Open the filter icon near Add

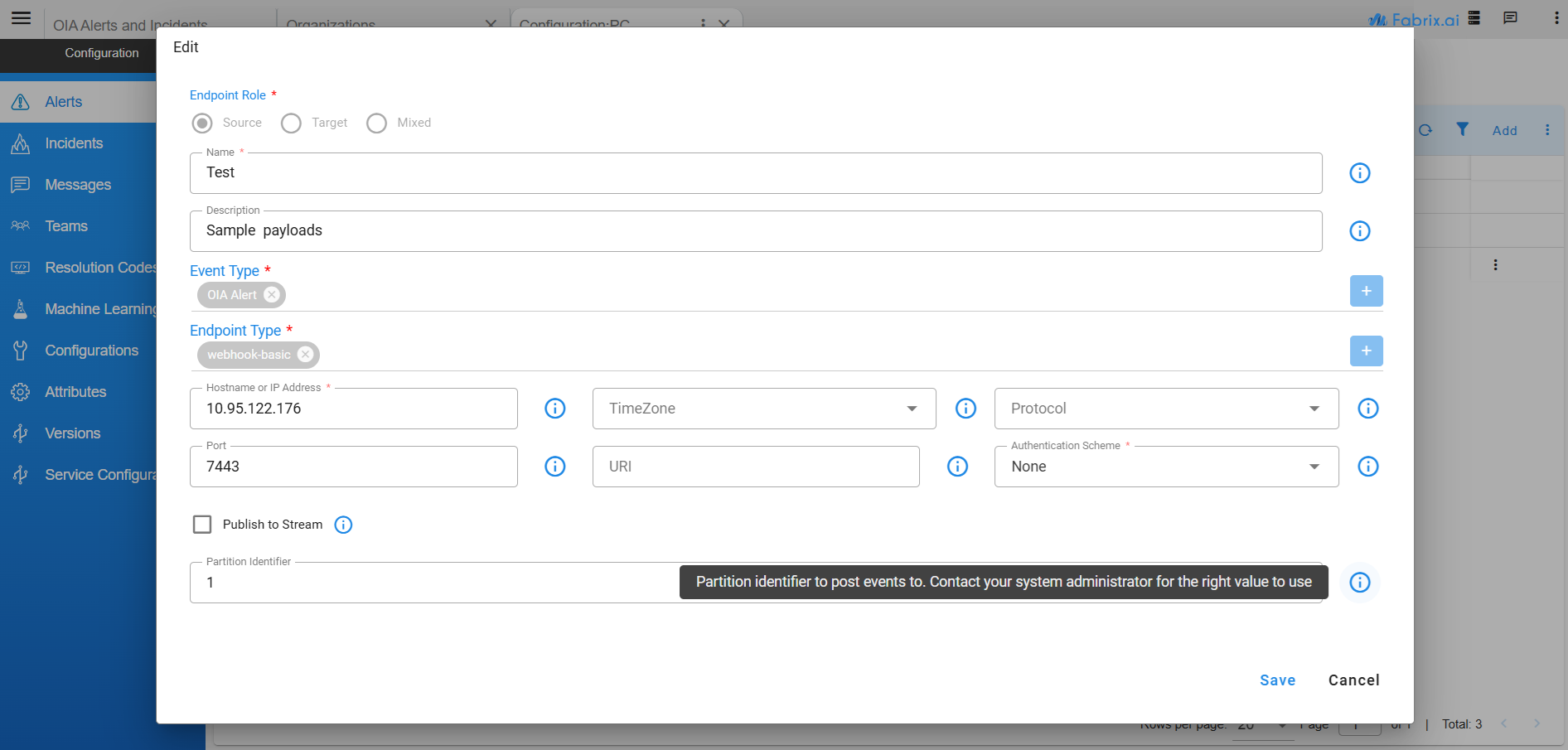[x=1462, y=130]
